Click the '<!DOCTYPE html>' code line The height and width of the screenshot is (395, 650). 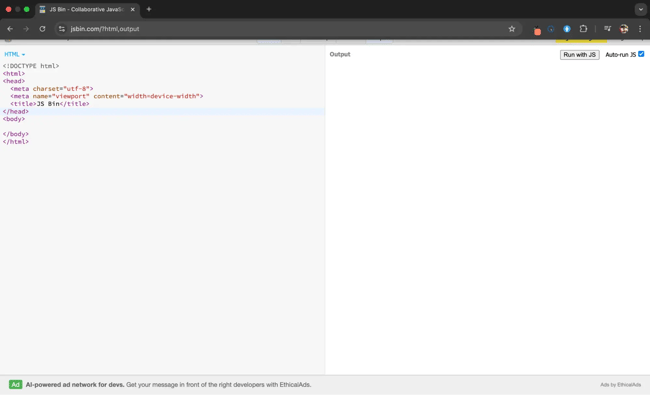[31, 66]
